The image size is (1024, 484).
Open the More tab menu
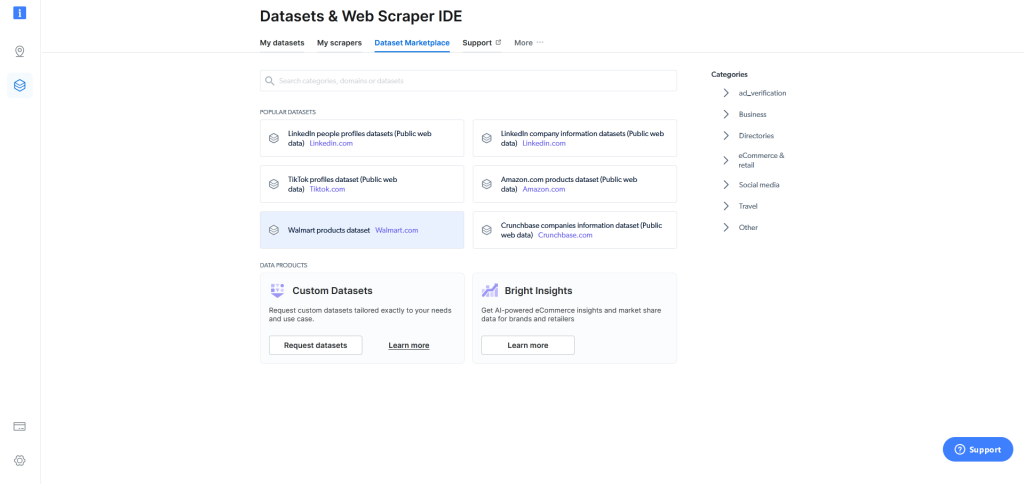coord(528,43)
